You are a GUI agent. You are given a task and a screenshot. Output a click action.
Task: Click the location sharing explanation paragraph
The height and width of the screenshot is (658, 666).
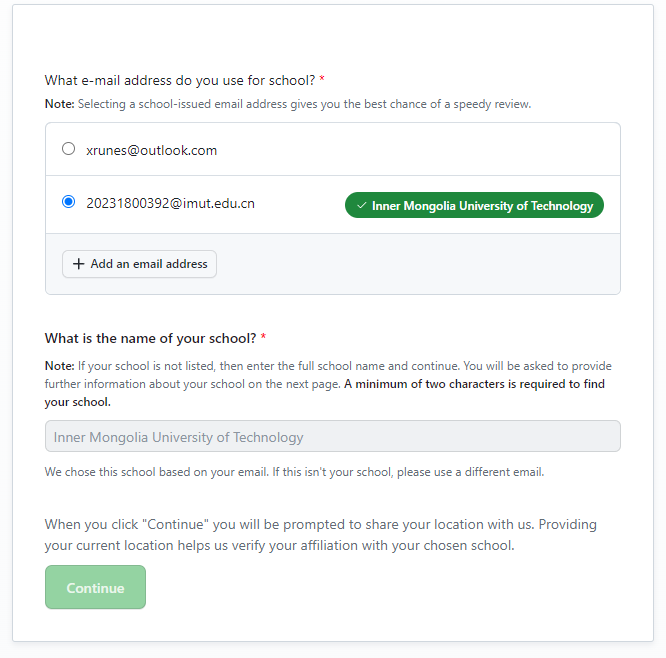[321, 535]
